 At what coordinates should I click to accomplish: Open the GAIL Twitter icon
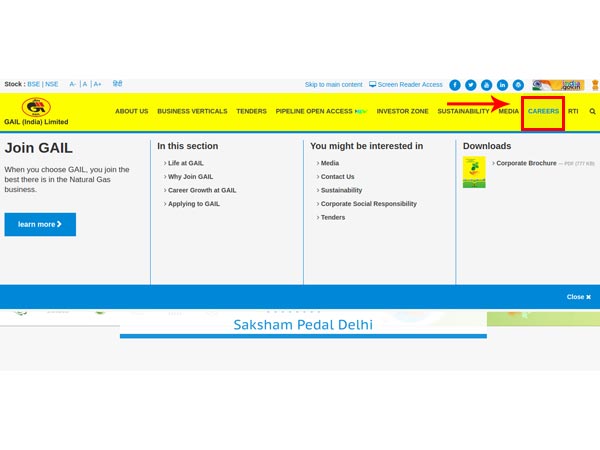(471, 85)
